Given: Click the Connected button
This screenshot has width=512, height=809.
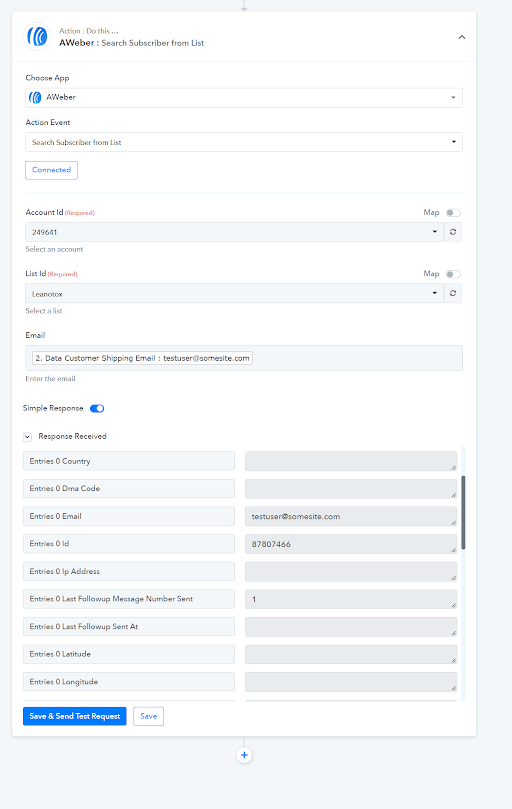Looking at the screenshot, I should coord(52,170).
